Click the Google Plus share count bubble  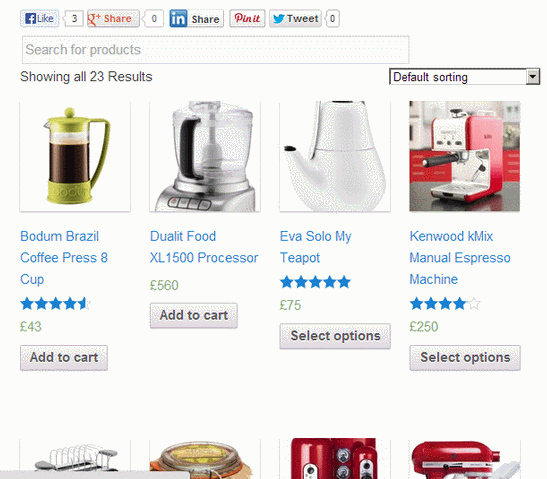[x=153, y=18]
